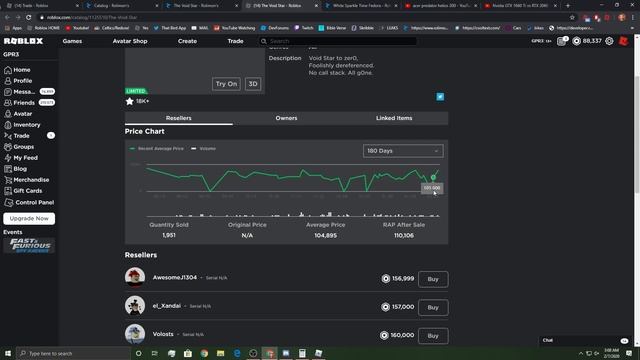Open the Home sidebar link
Viewport: 640px width, 360px height.
[17, 70]
